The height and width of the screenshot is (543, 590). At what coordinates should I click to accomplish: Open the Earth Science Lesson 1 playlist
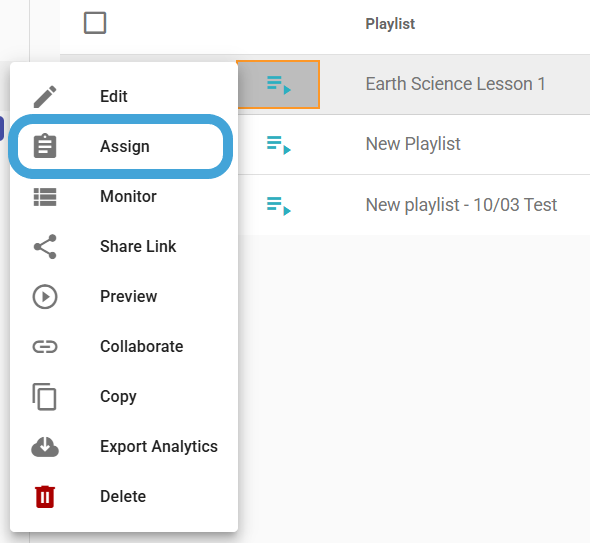pos(455,84)
